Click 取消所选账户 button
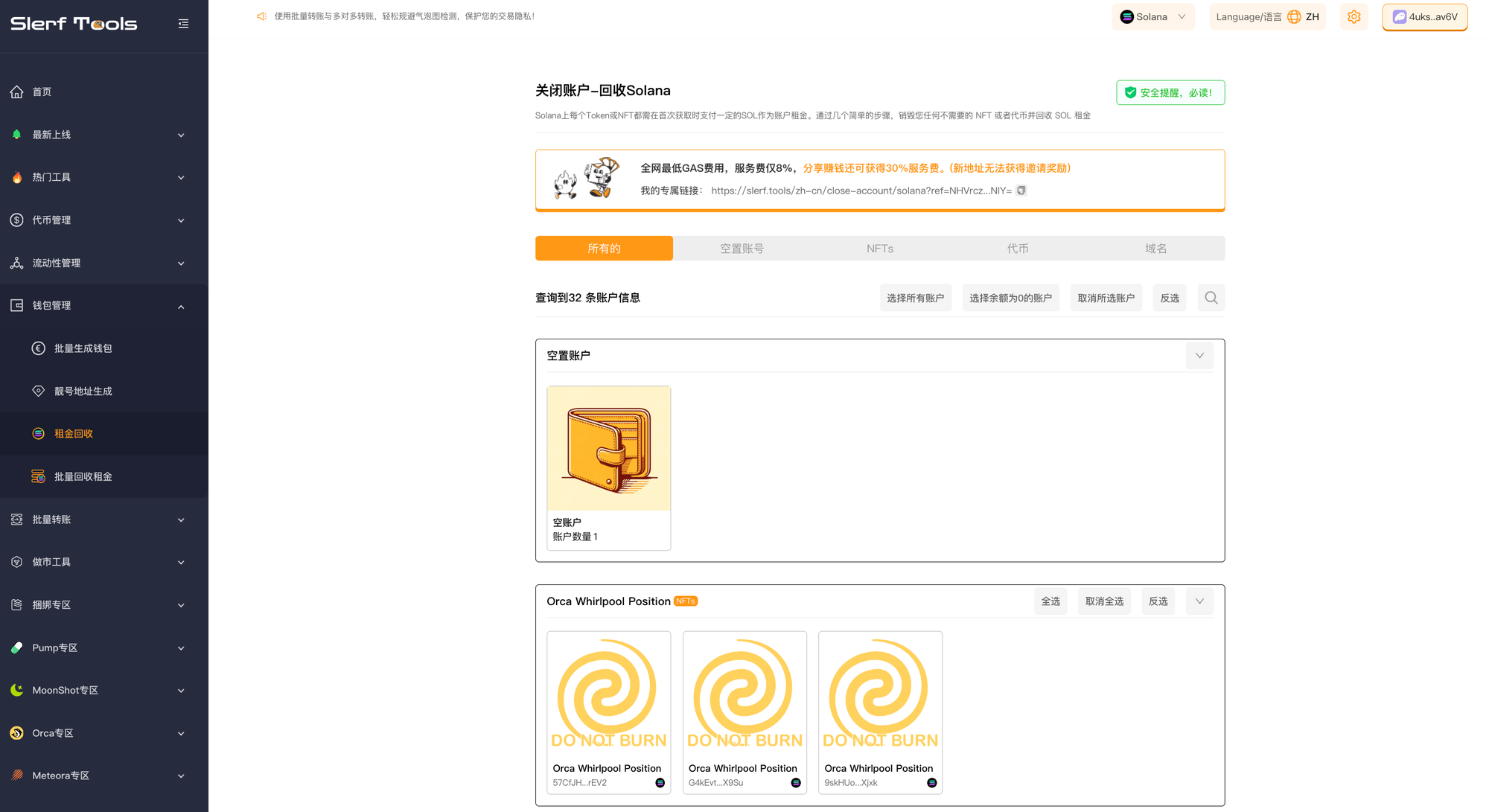Image resolution: width=1489 pixels, height=812 pixels. (x=1106, y=298)
